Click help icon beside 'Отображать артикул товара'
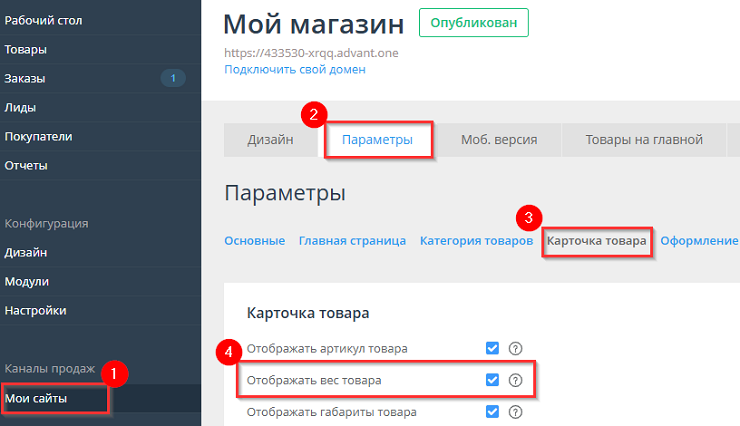 coord(516,348)
